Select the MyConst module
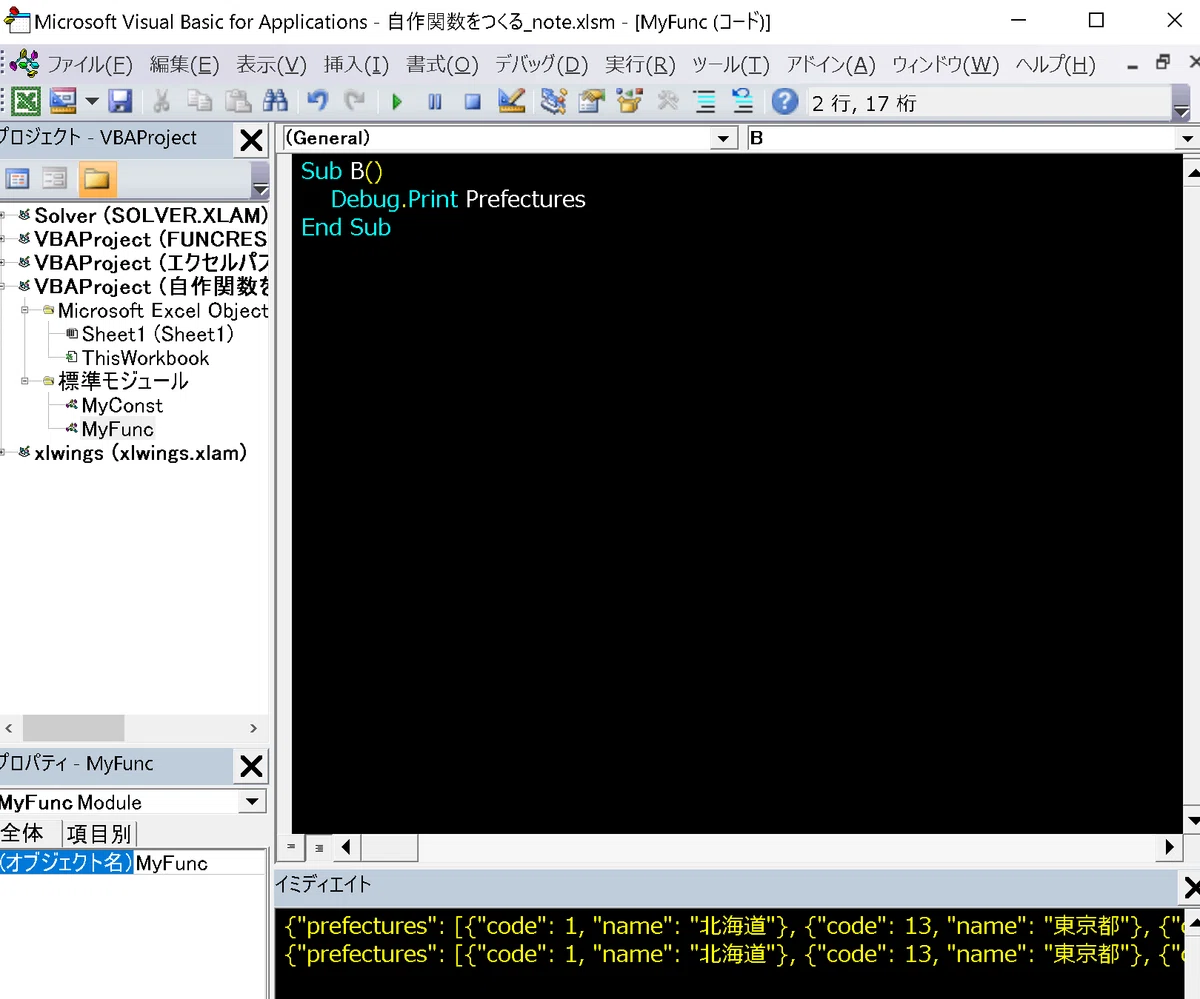Screen dimensions: 1200x999 (122, 405)
